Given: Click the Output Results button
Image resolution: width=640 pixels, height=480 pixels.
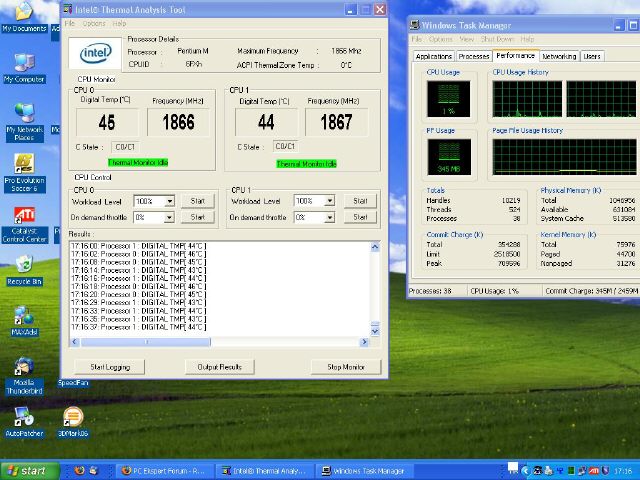Looking at the screenshot, I should tap(219, 367).
